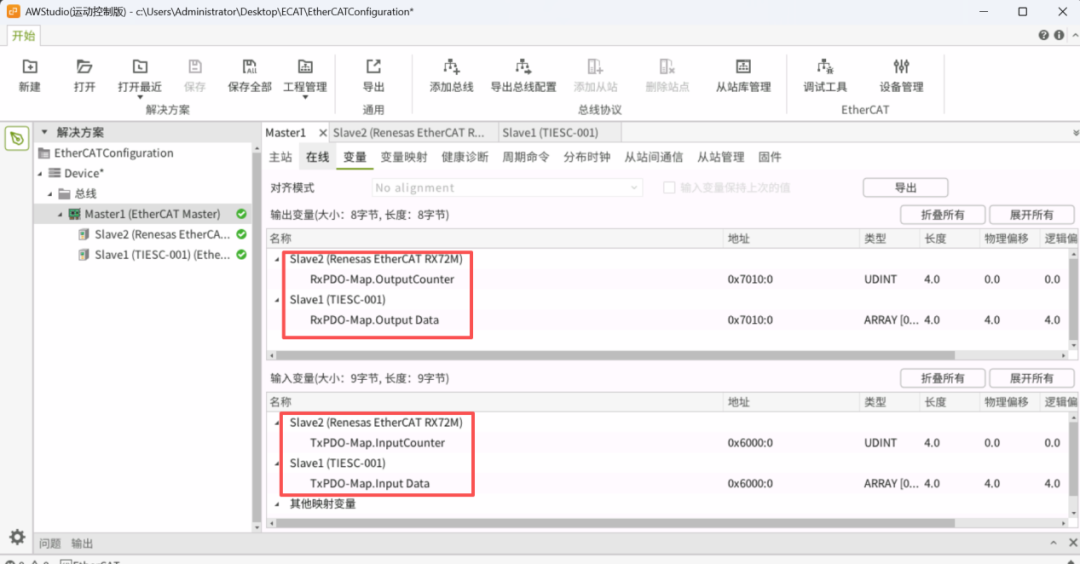Collapse the 解决方案 panel header arrow

click(44, 132)
